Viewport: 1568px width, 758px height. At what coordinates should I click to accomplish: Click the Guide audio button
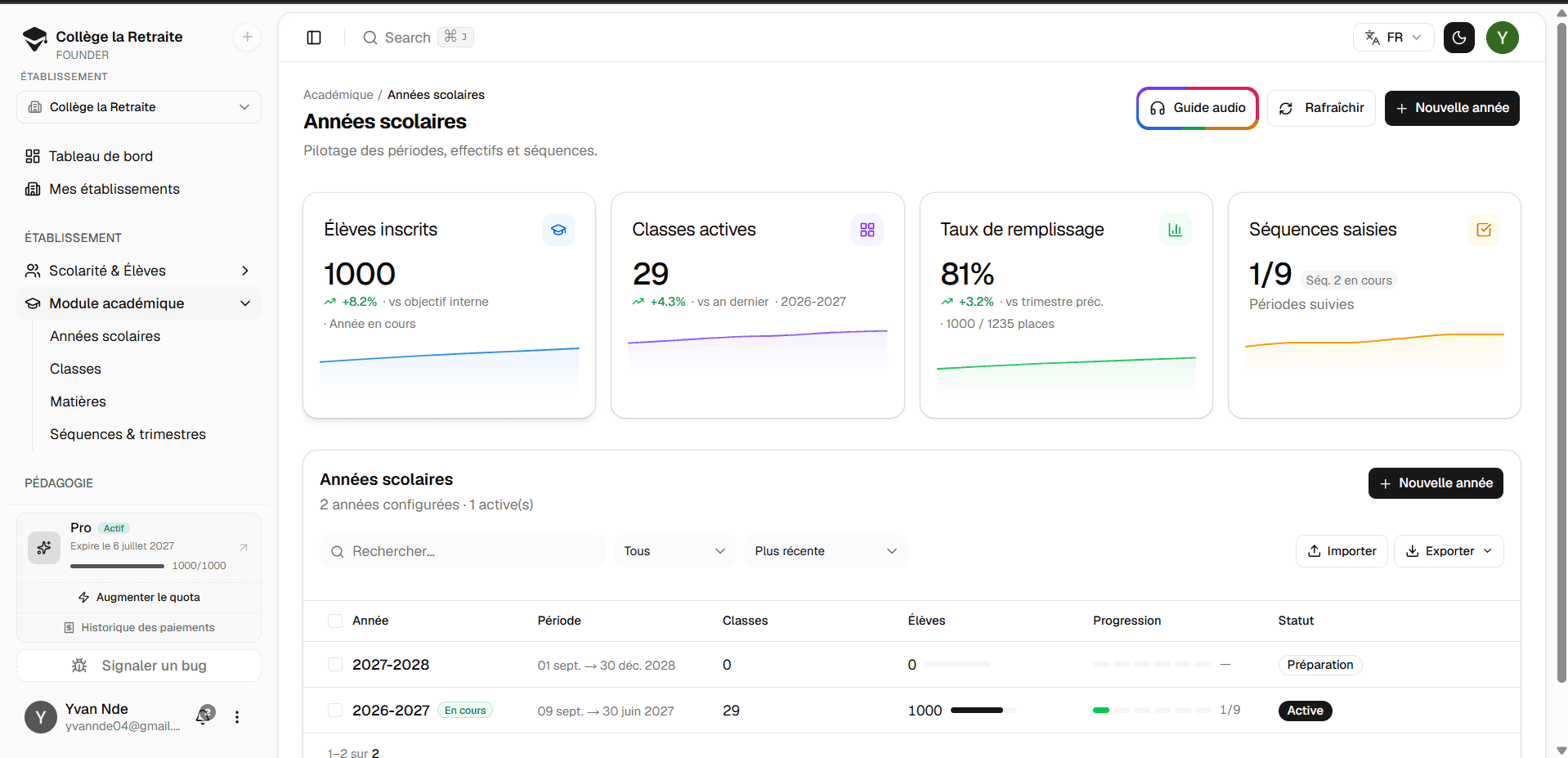tap(1197, 108)
